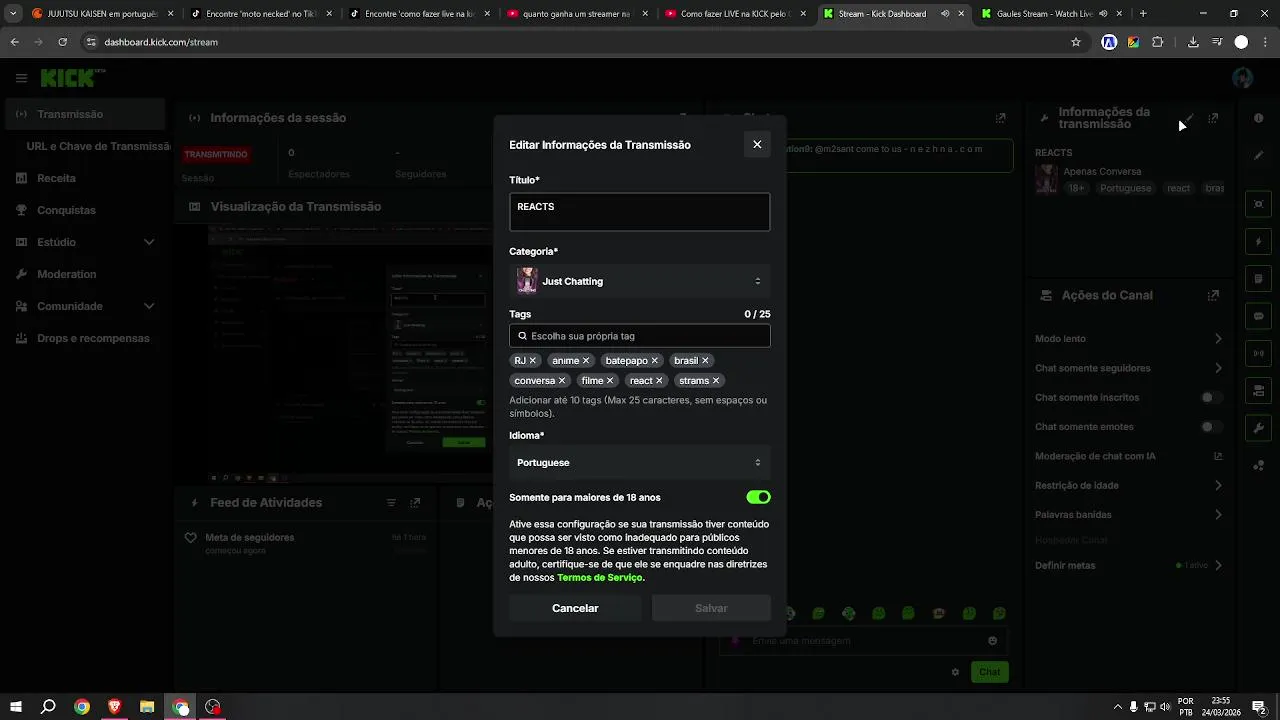This screenshot has width=1280, height=720.
Task: Click the wrench icon in right rail
Action: [x=1258, y=428]
